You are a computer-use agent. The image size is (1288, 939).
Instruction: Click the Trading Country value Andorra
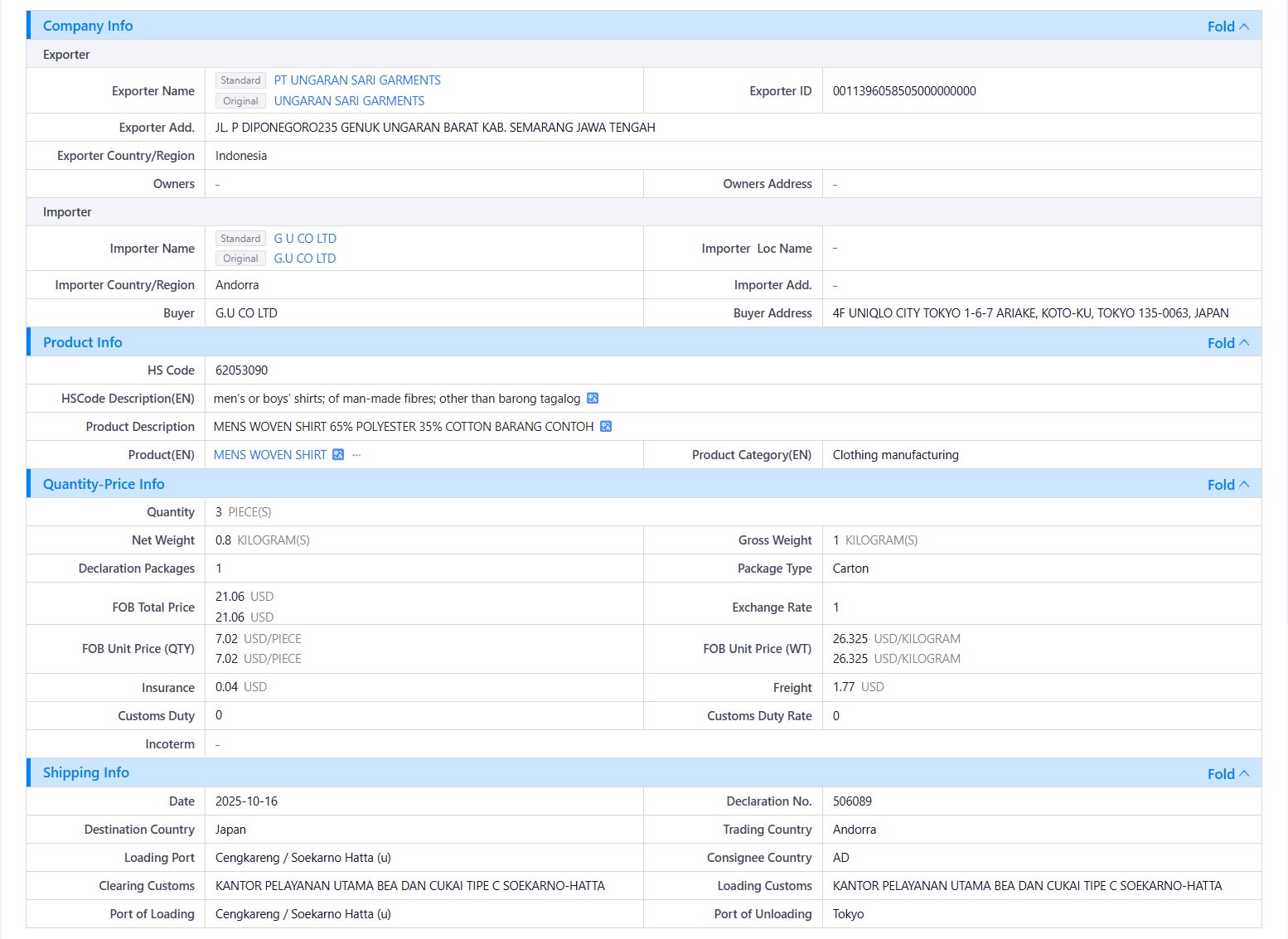point(855,830)
